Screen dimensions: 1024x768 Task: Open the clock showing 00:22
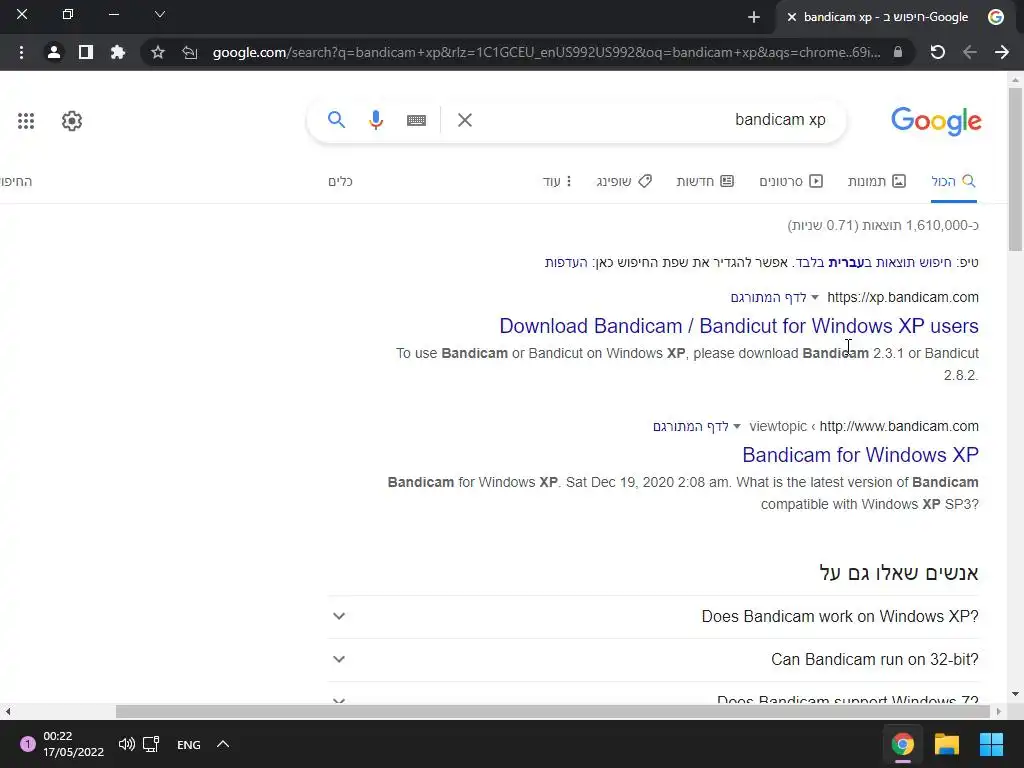click(x=73, y=744)
